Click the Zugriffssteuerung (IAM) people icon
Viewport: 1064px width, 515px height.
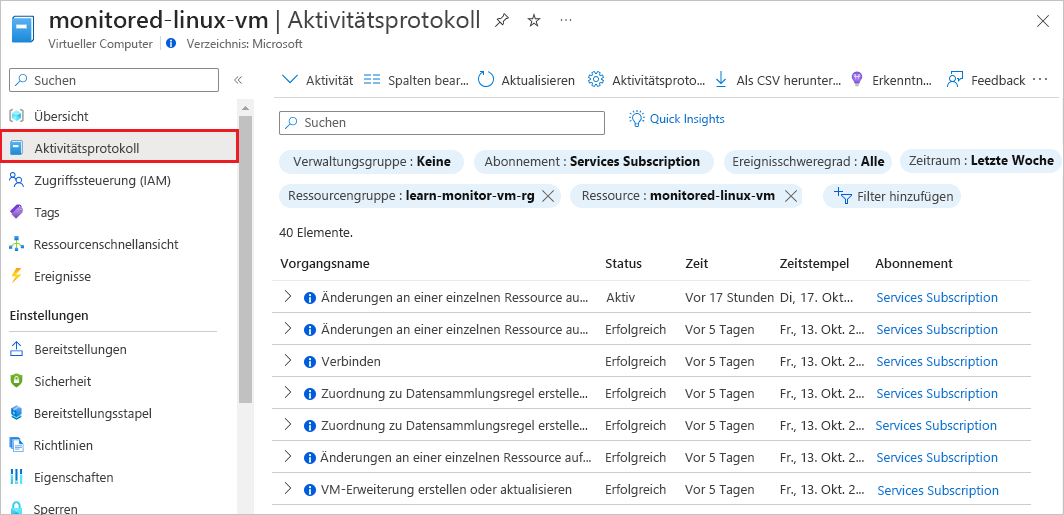pos(17,180)
